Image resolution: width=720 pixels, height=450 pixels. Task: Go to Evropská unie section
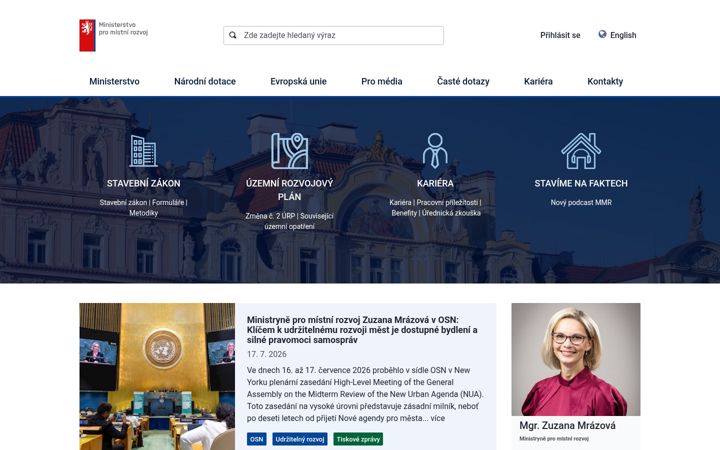pos(298,81)
